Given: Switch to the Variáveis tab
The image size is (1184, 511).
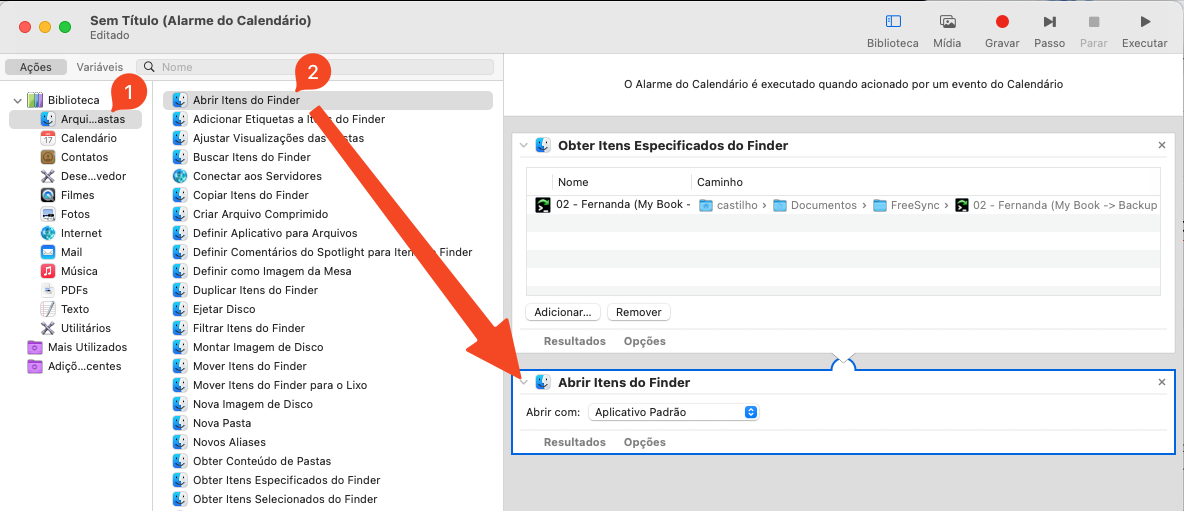Looking at the screenshot, I should point(99,67).
